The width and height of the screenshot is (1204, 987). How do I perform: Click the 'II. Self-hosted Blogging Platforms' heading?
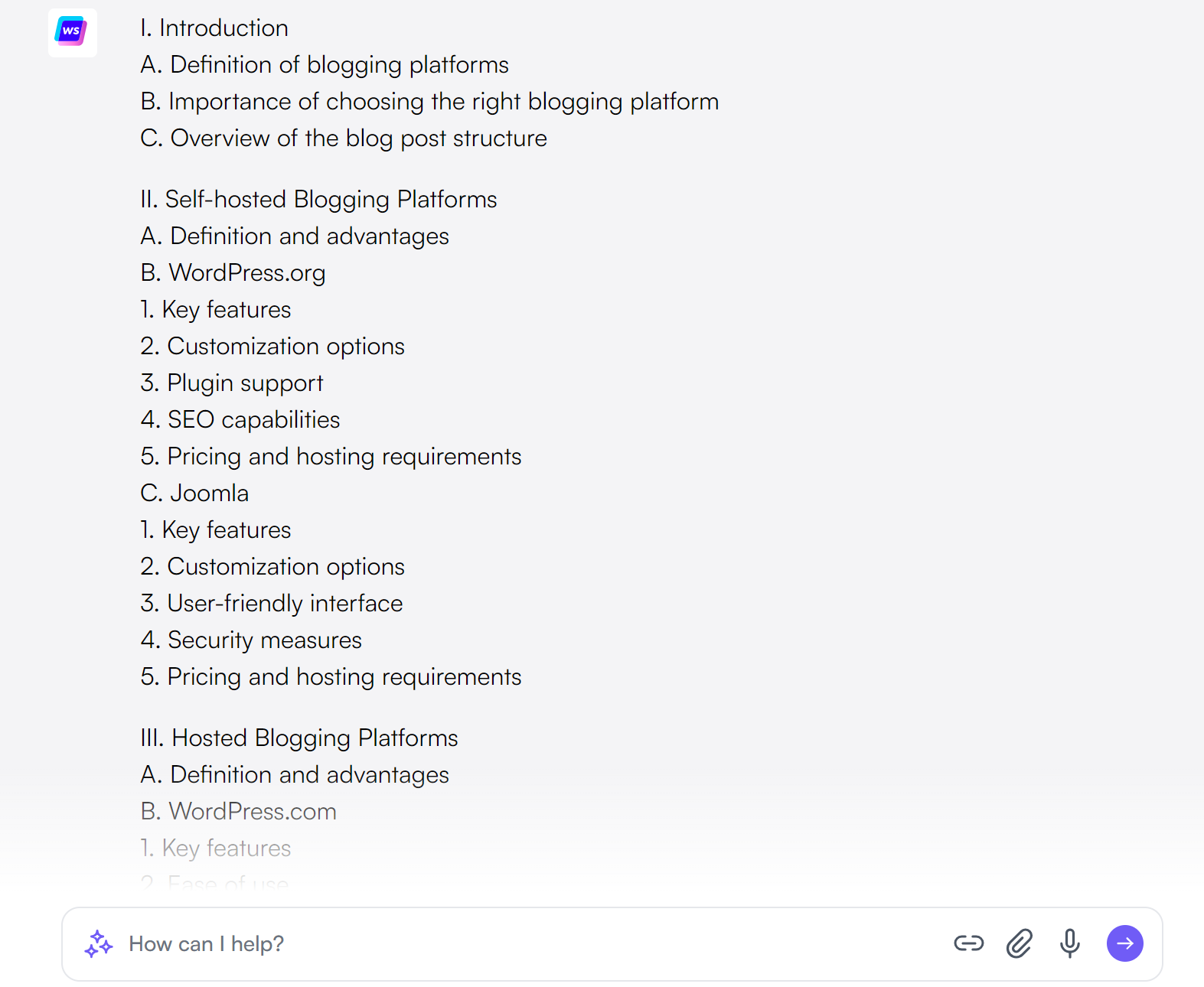(318, 199)
